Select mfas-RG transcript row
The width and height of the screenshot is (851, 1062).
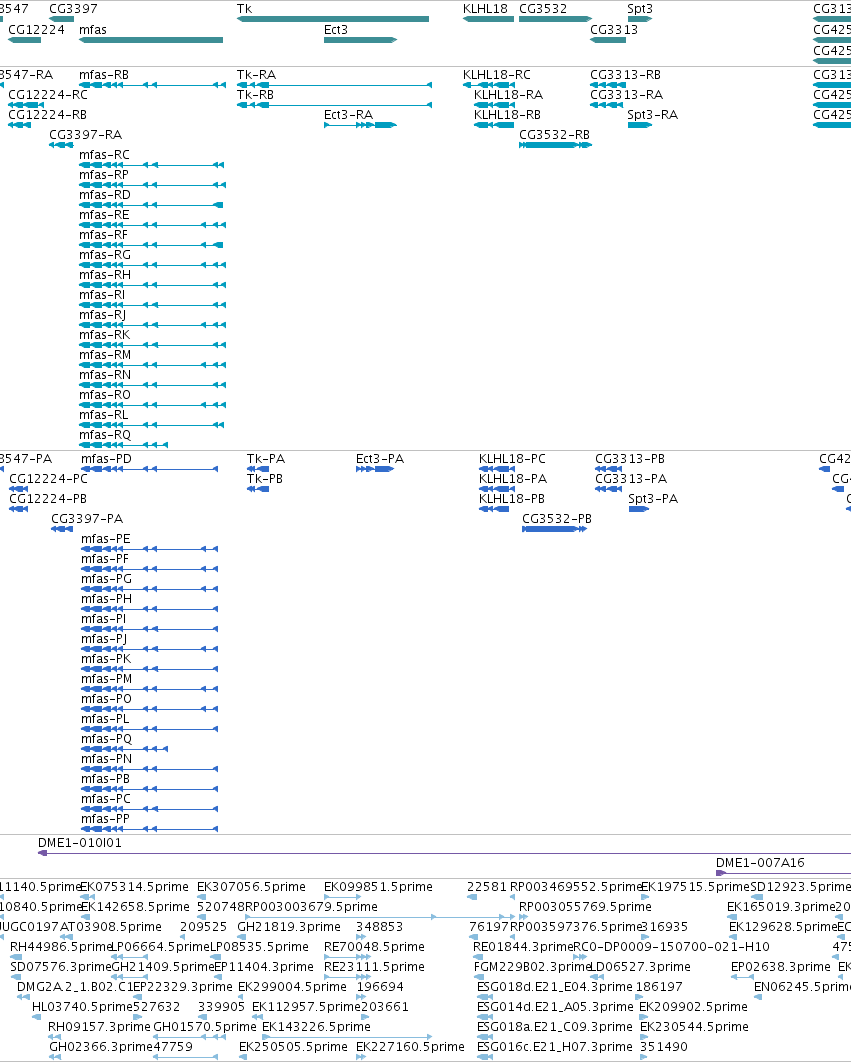(152, 265)
